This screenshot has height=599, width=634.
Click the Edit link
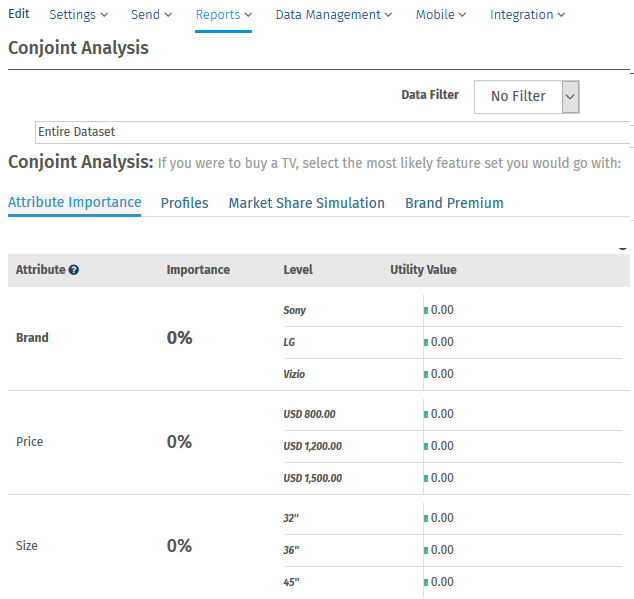[x=19, y=15]
